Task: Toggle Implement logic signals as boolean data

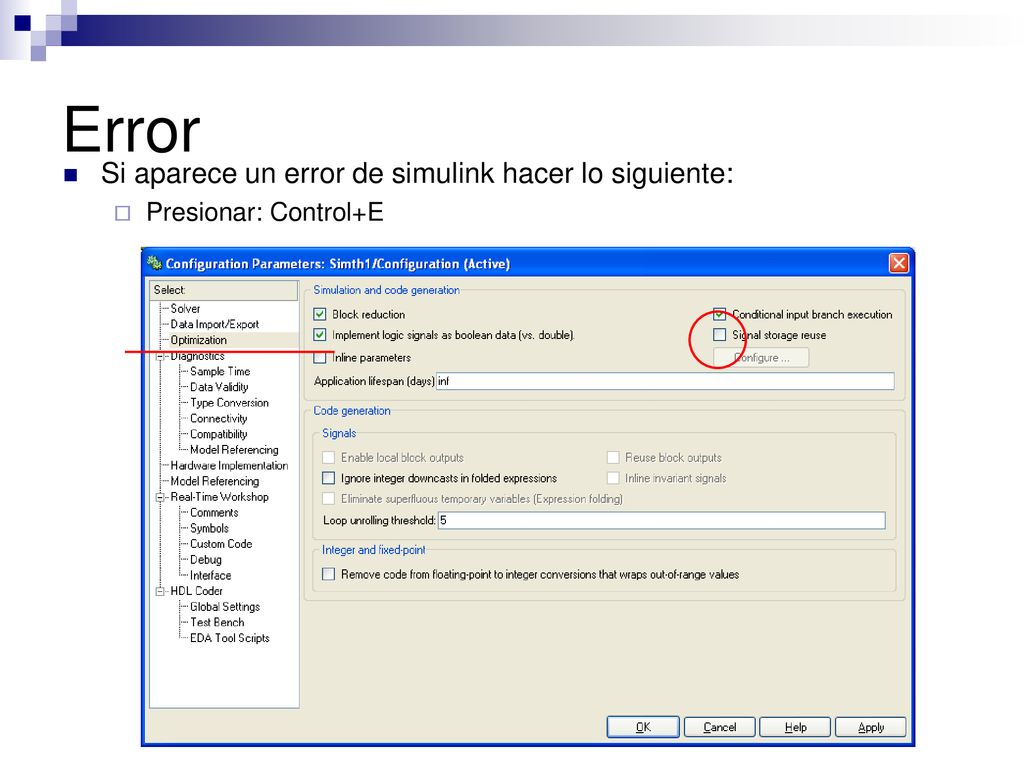Action: [320, 335]
